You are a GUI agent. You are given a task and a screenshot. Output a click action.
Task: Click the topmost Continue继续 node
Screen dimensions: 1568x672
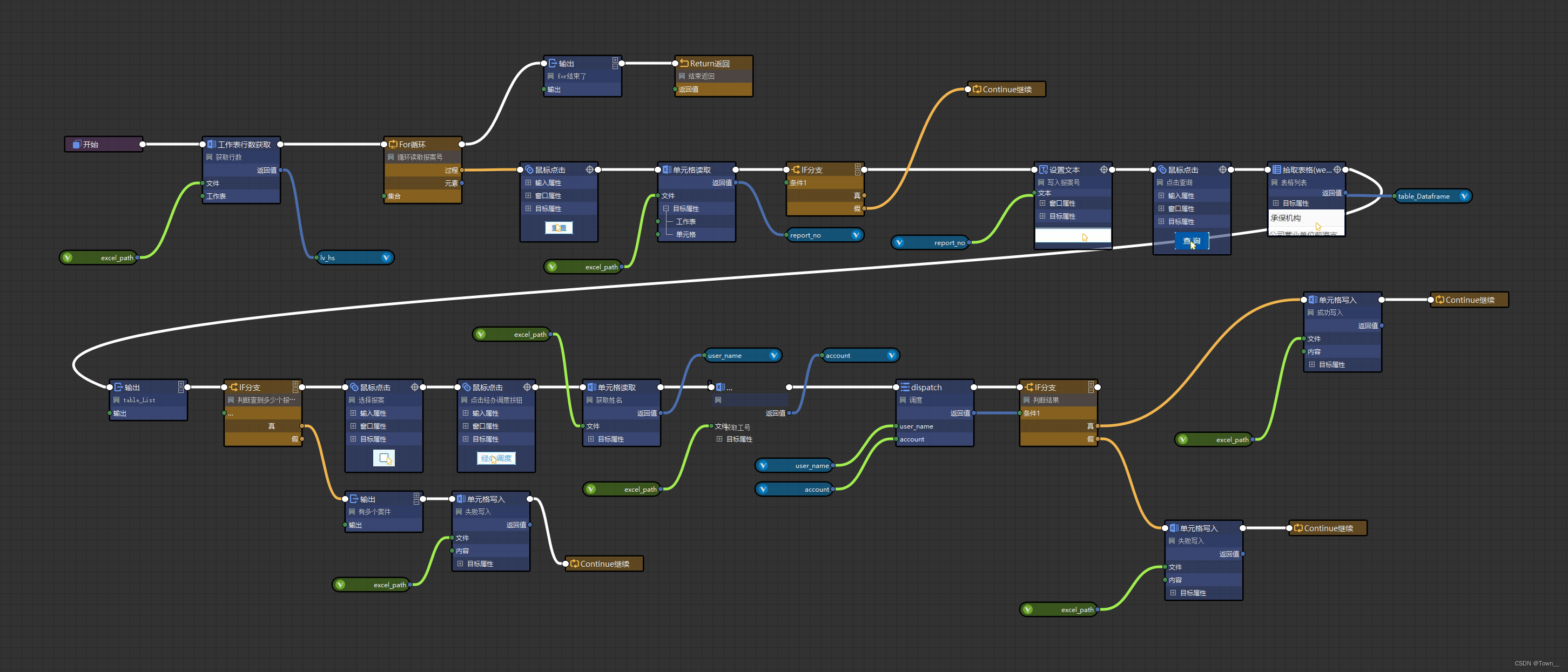point(1006,90)
